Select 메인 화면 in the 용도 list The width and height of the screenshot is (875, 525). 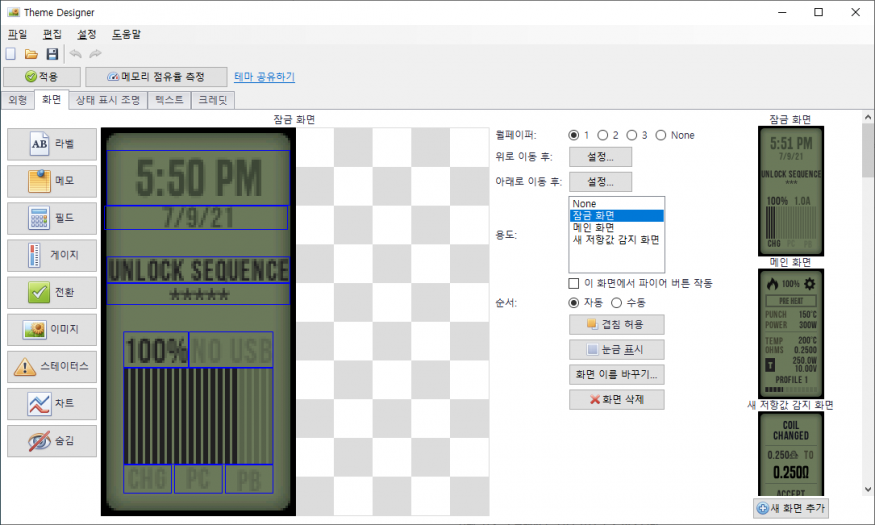coord(617,228)
